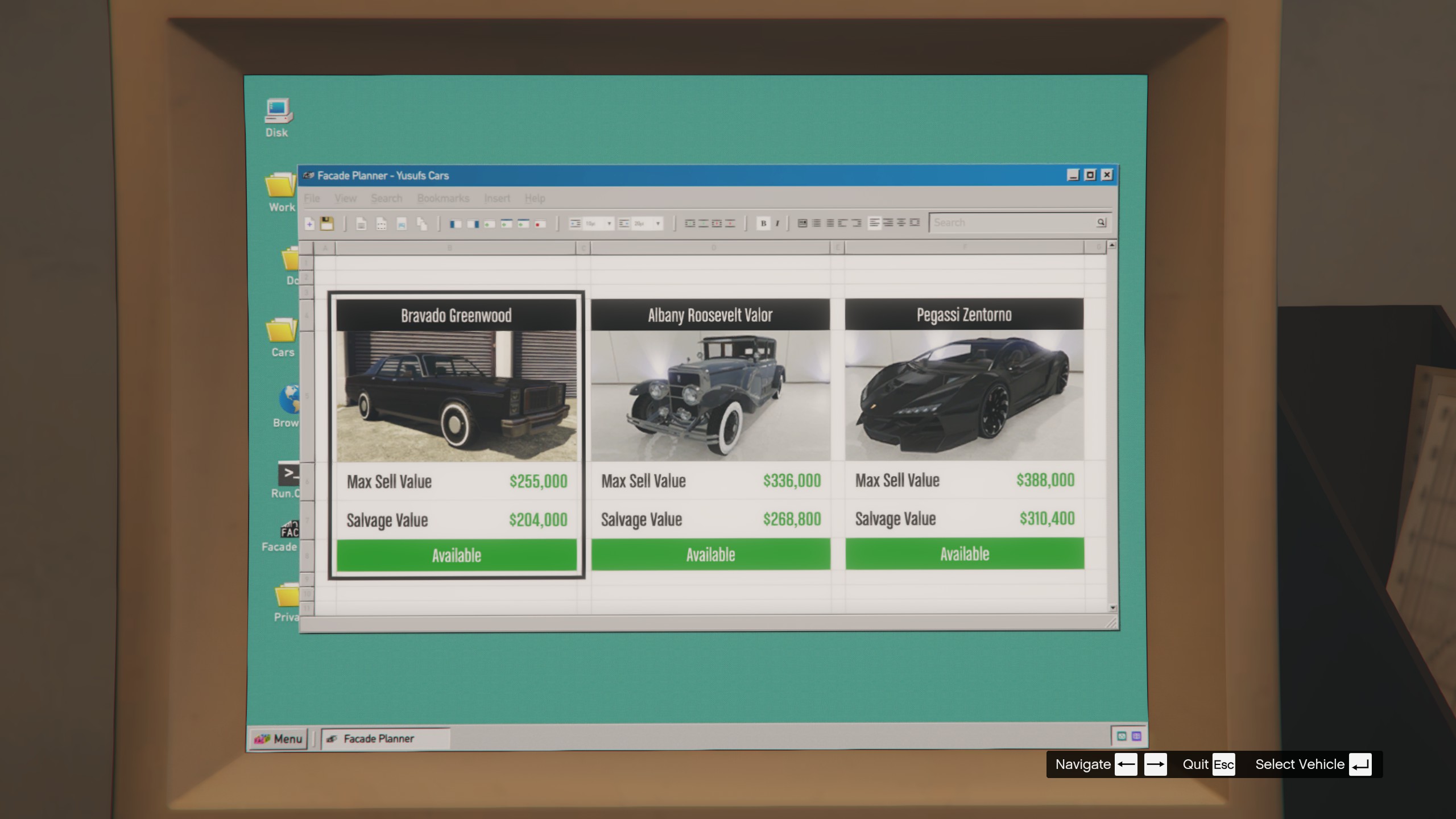This screenshot has height=819, width=1456.
Task: Click Available under Pegassi Zentorno
Action: 964,554
